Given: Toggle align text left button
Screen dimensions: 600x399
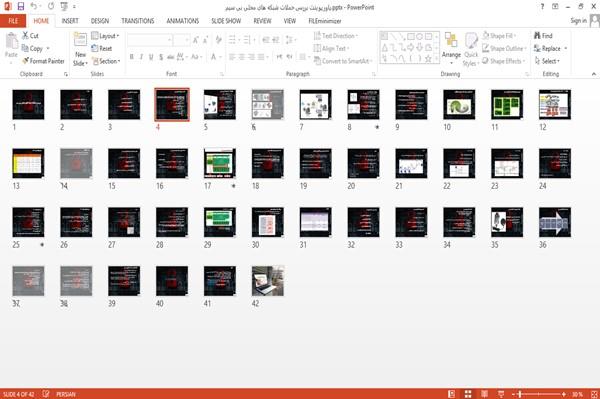Looking at the screenshot, I should pos(232,57).
